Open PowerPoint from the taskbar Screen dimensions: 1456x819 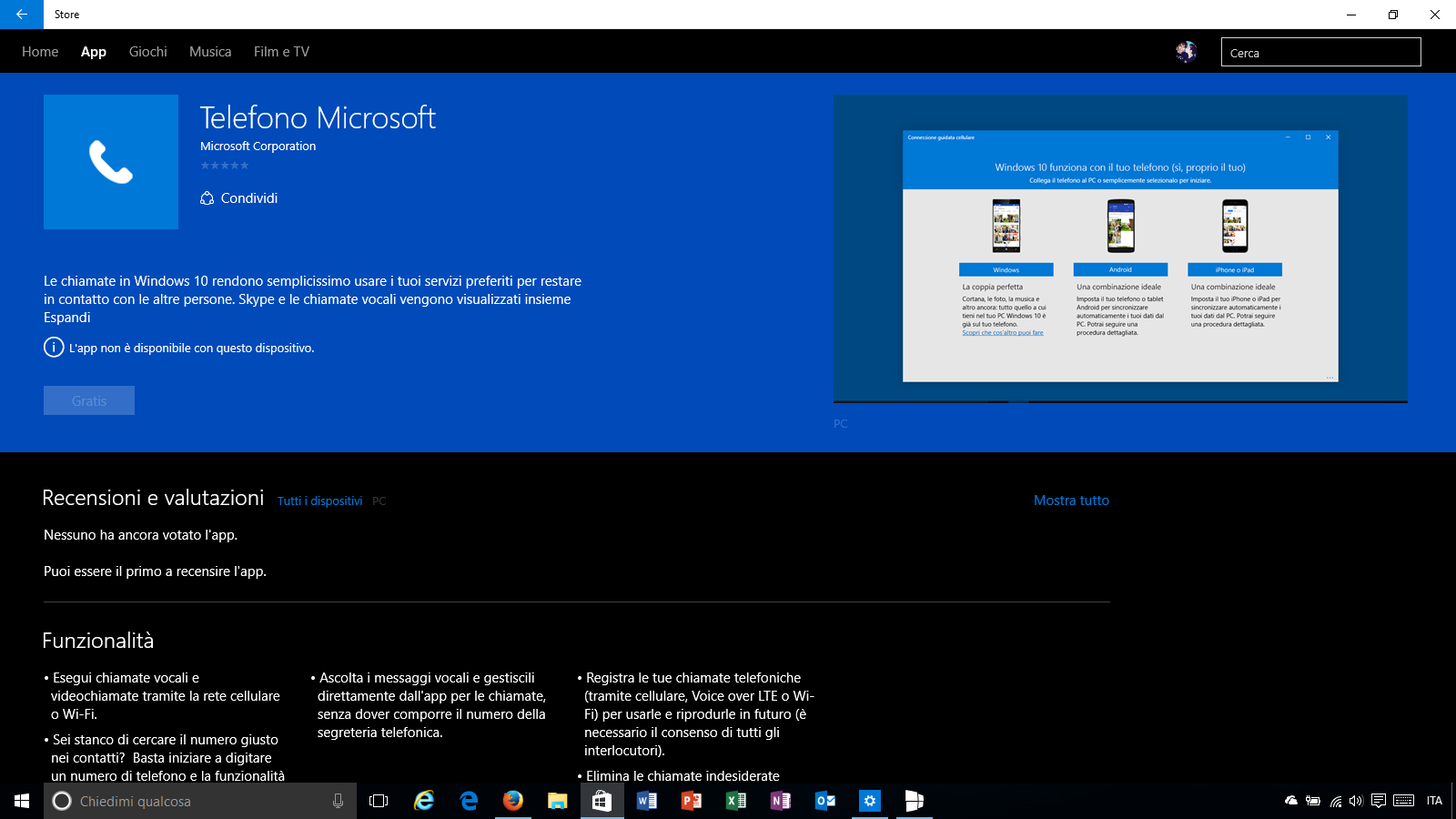point(692,801)
